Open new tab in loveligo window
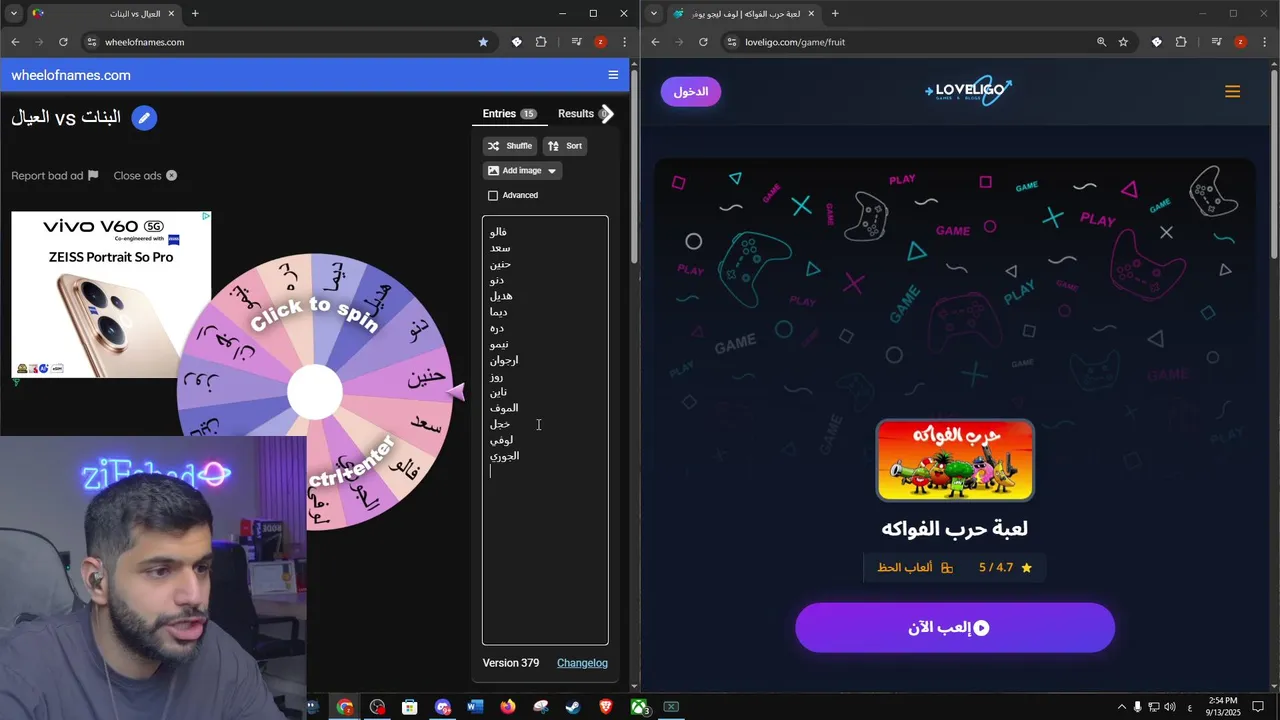The height and width of the screenshot is (720, 1280). tap(835, 13)
